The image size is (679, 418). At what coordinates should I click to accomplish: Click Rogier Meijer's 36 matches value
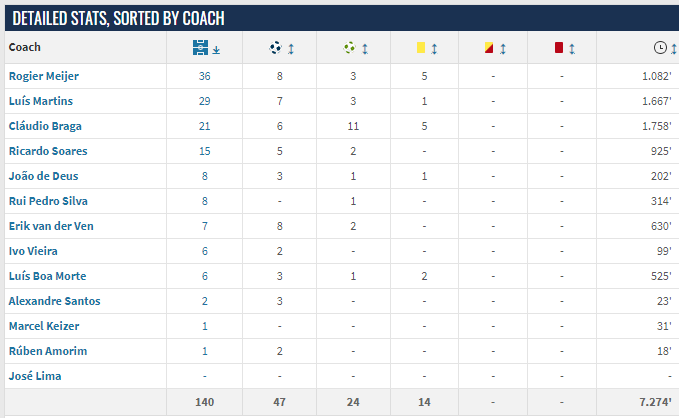[204, 76]
